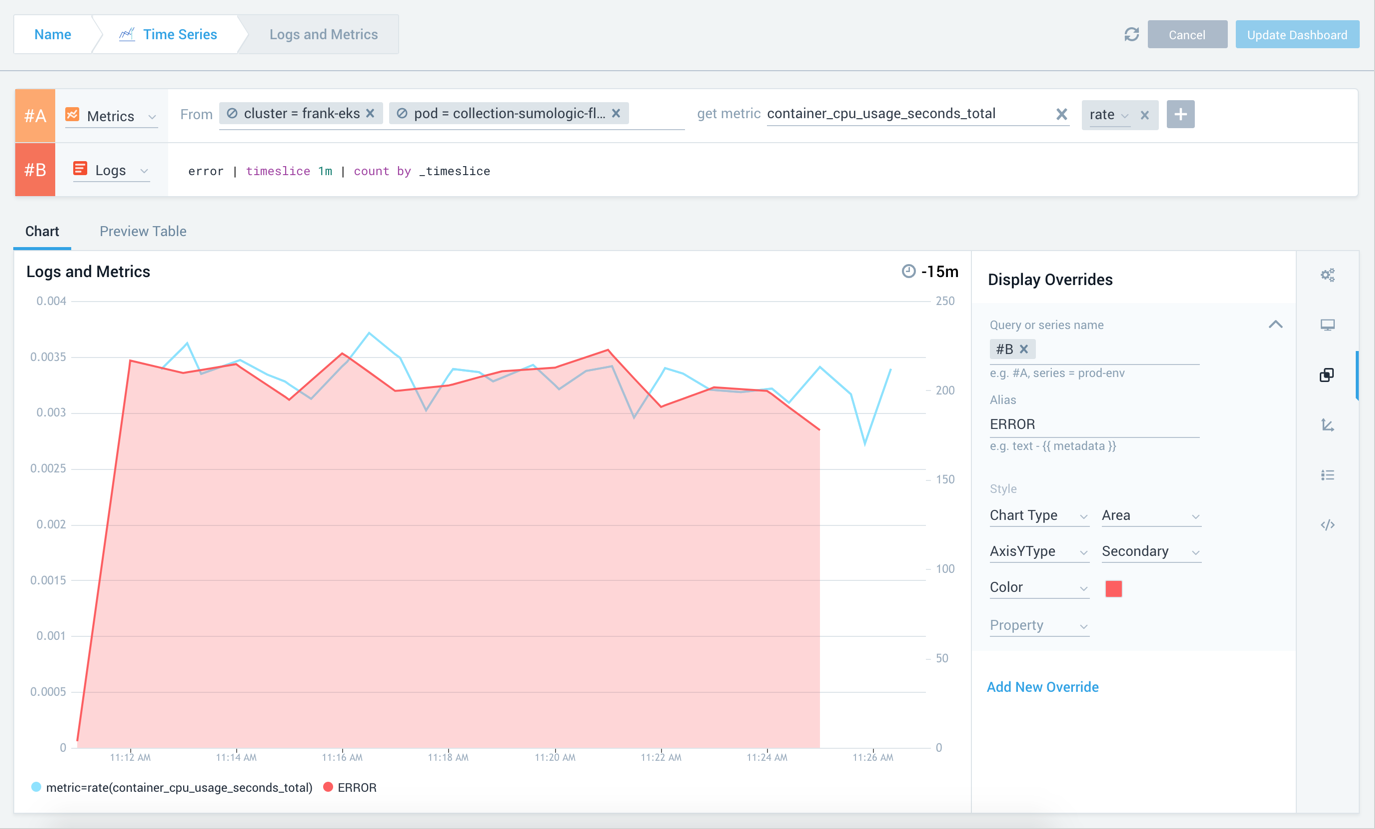Click the refresh icon near Update Dashboard
Screen dimensions: 1375x829
tap(1131, 33)
